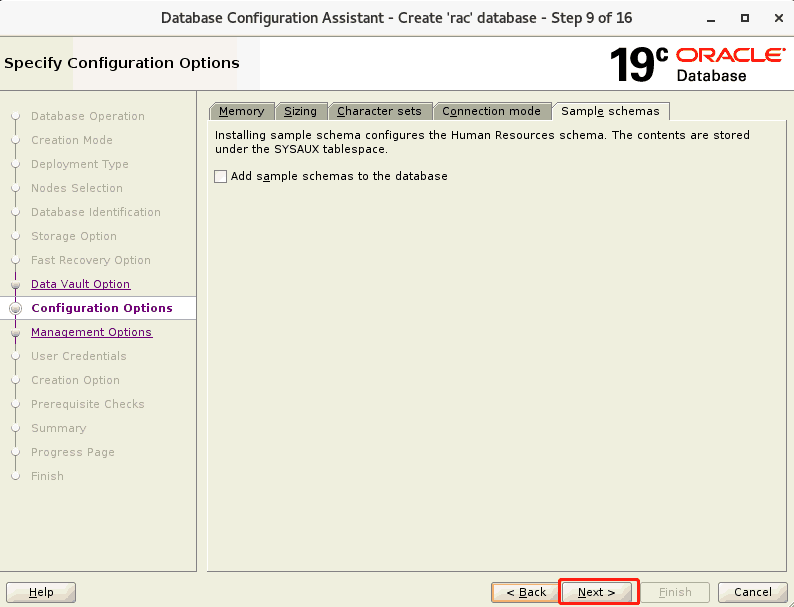Close the Database Configuration Assistant window
Screen dimensions: 794x607
coord(779,18)
